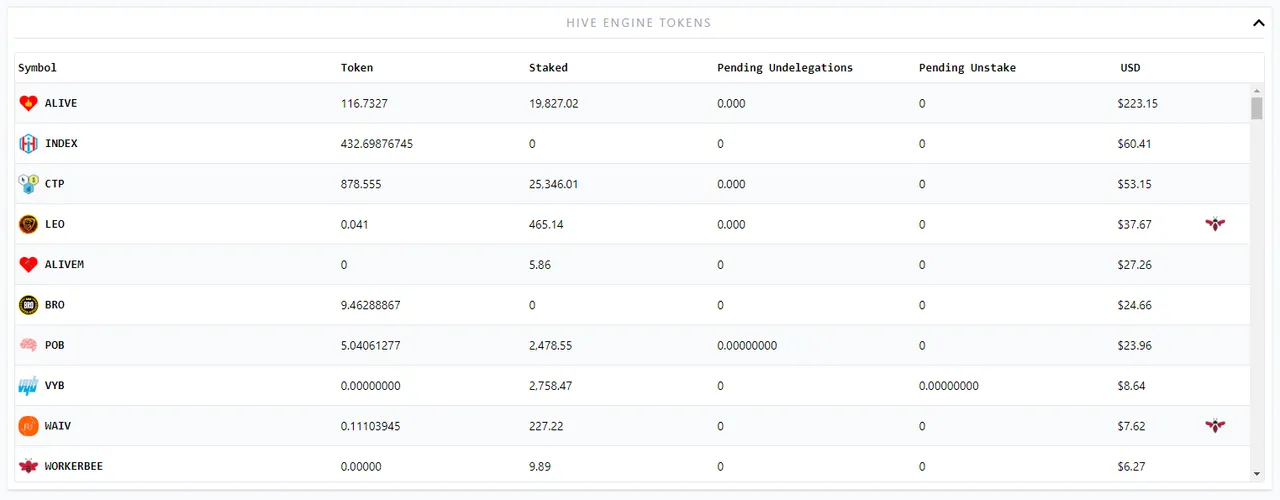Viewport: 1280px width, 500px height.
Task: Click CTP staked value 25,346.01
Action: [x=554, y=184]
